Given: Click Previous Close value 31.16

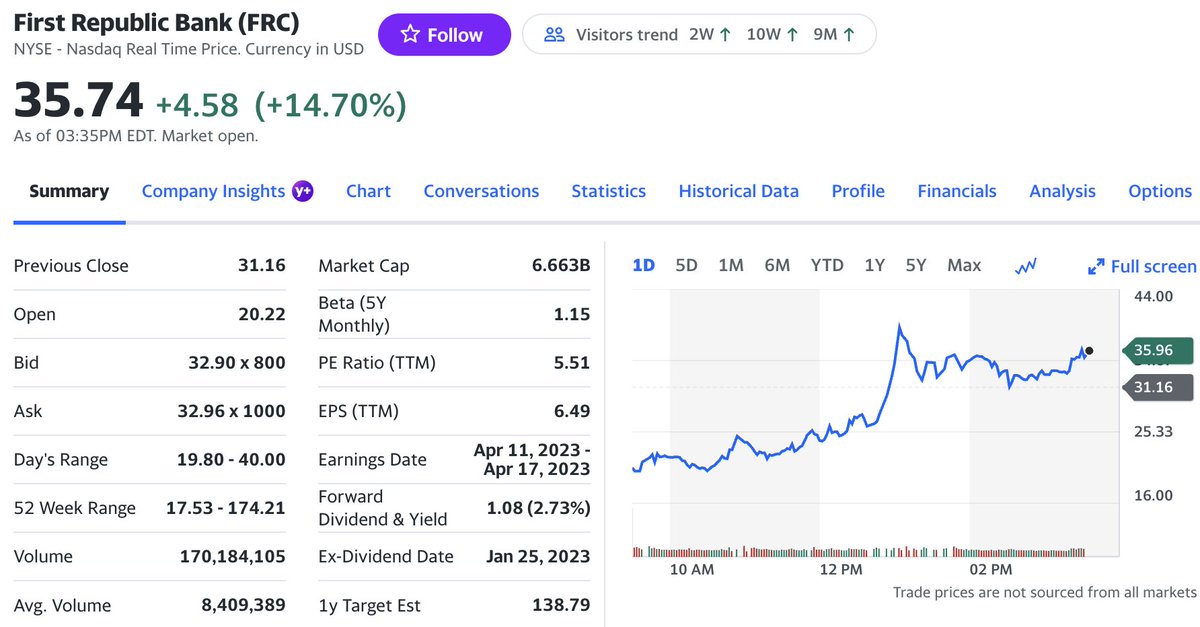Looking at the screenshot, I should pos(262,265).
